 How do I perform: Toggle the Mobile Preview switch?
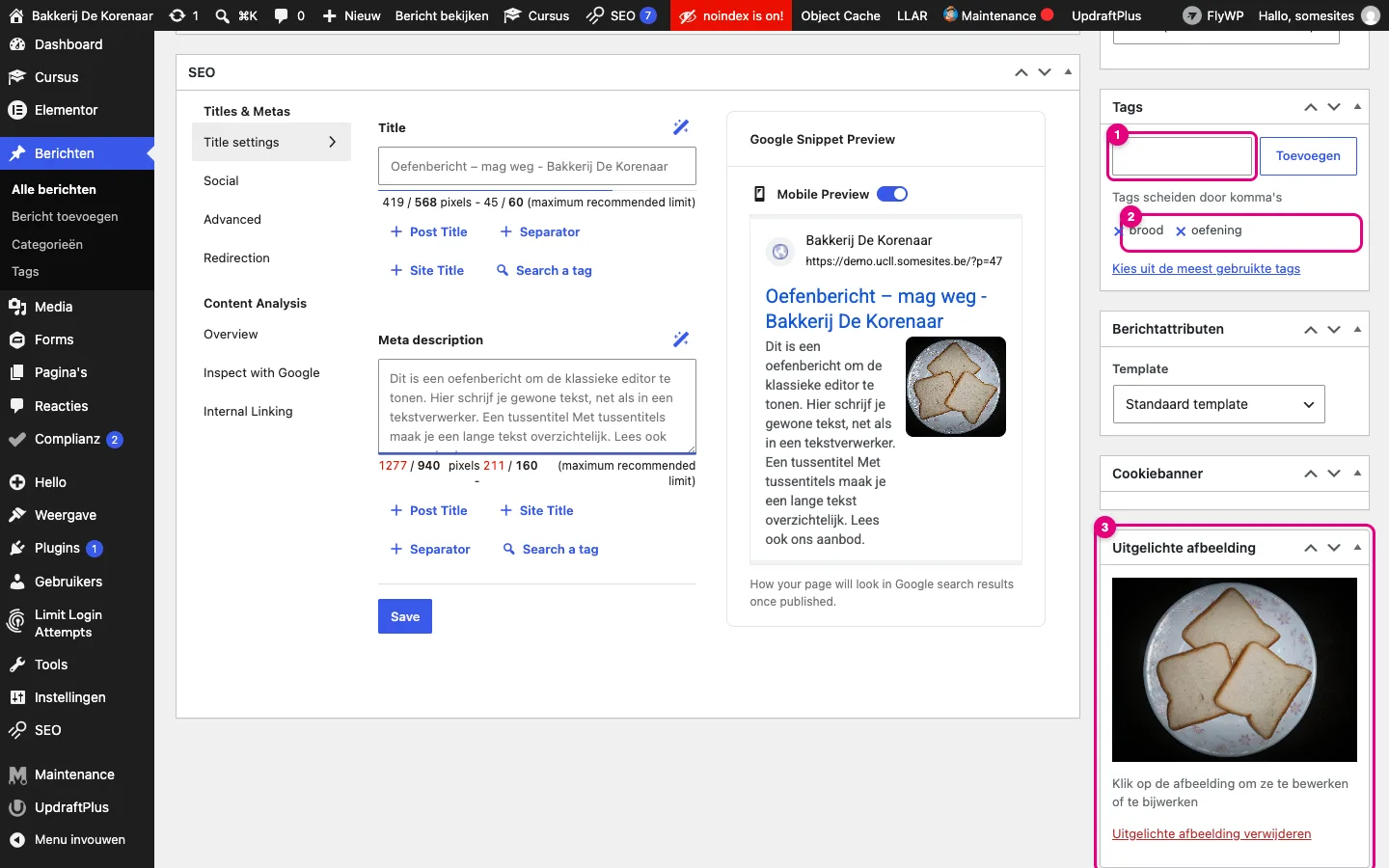coord(892,194)
